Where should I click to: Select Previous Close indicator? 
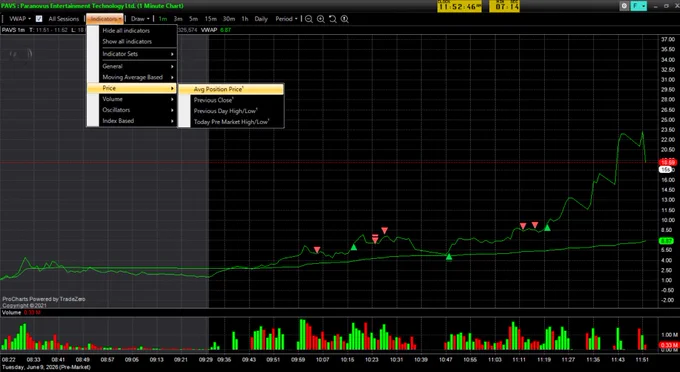tap(231, 100)
